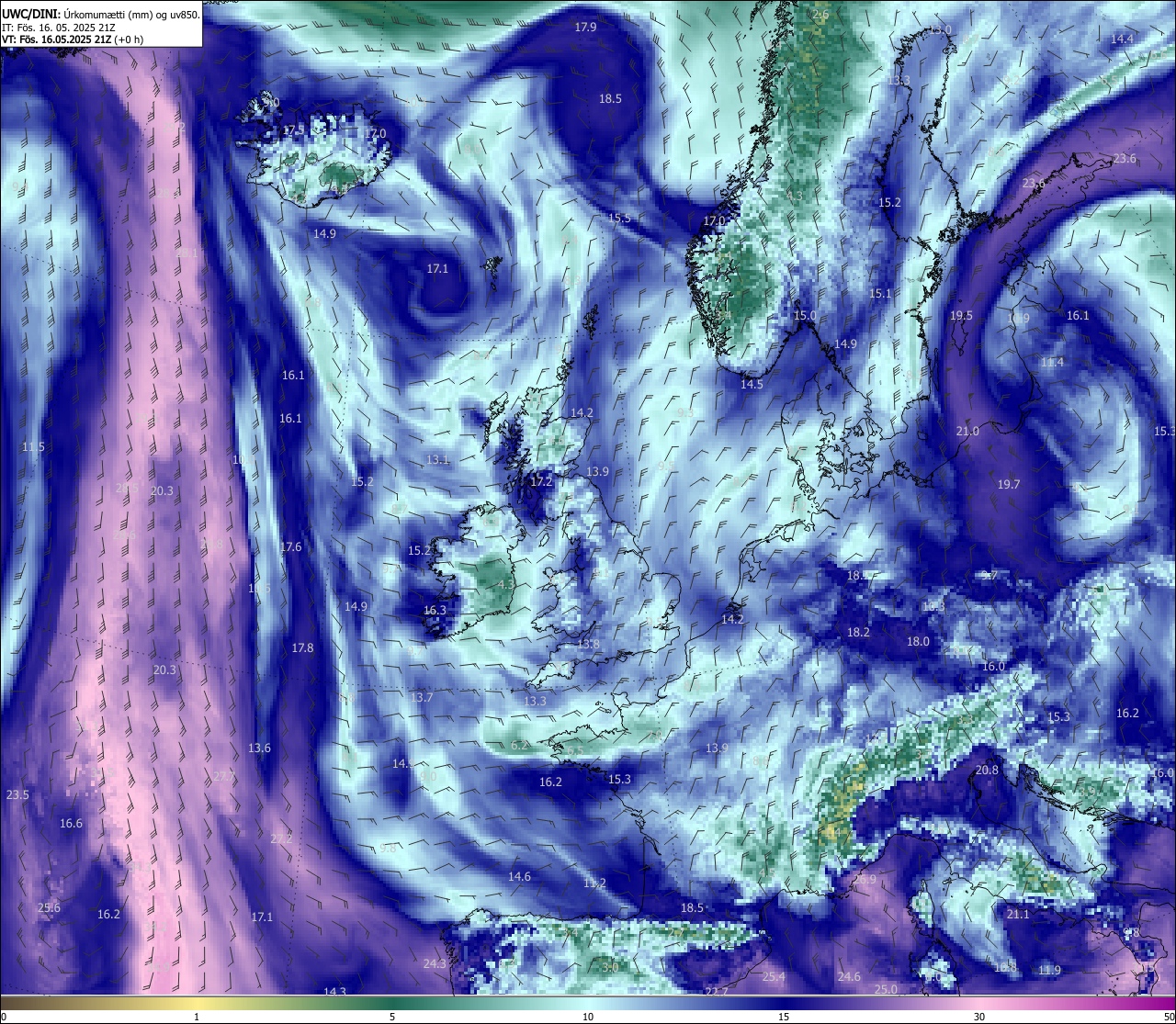1176x1024 pixels.
Task: Click the 15.5 value west of Norway
Action: (x=620, y=219)
